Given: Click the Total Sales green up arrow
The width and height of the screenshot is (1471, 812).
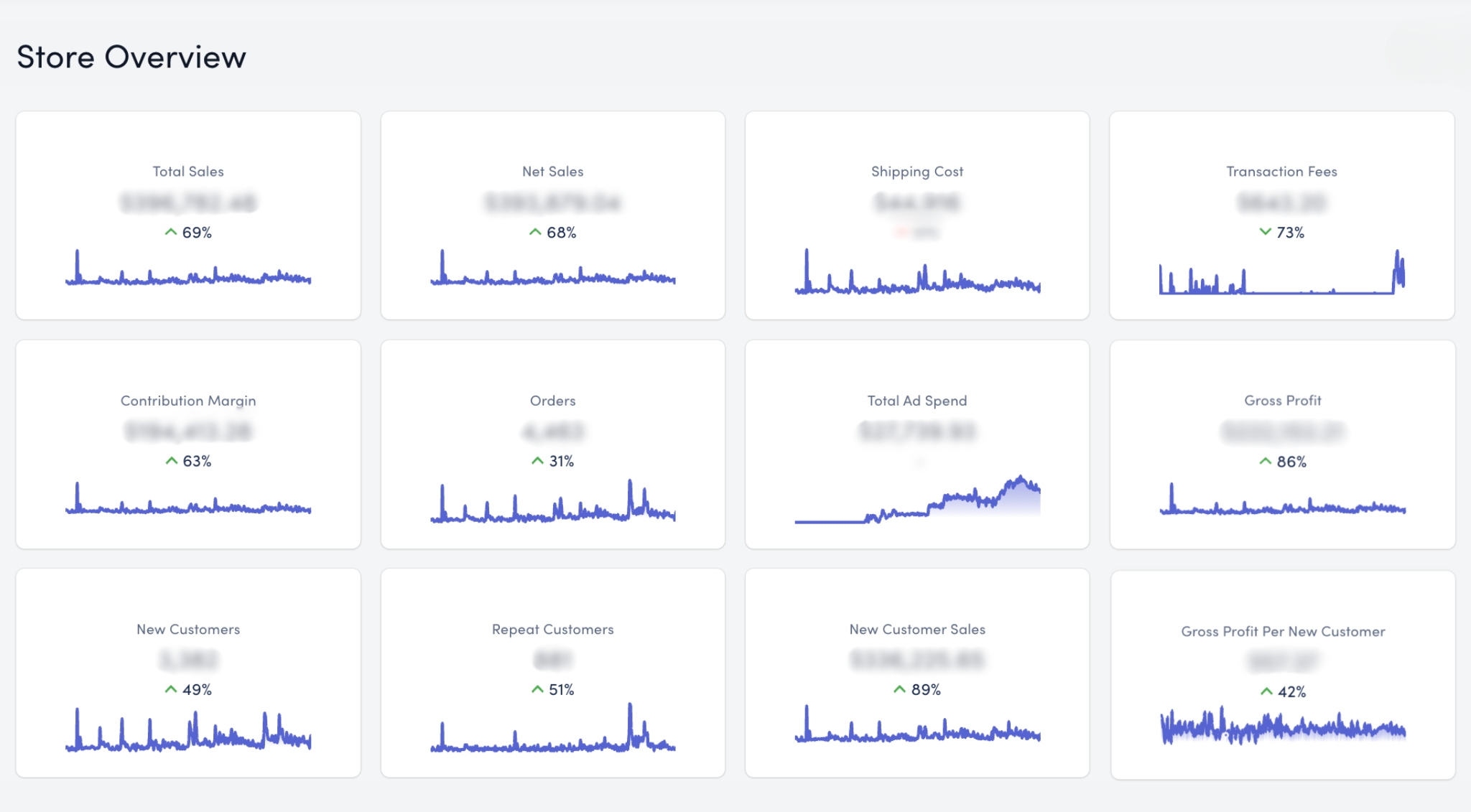Looking at the screenshot, I should tap(170, 232).
